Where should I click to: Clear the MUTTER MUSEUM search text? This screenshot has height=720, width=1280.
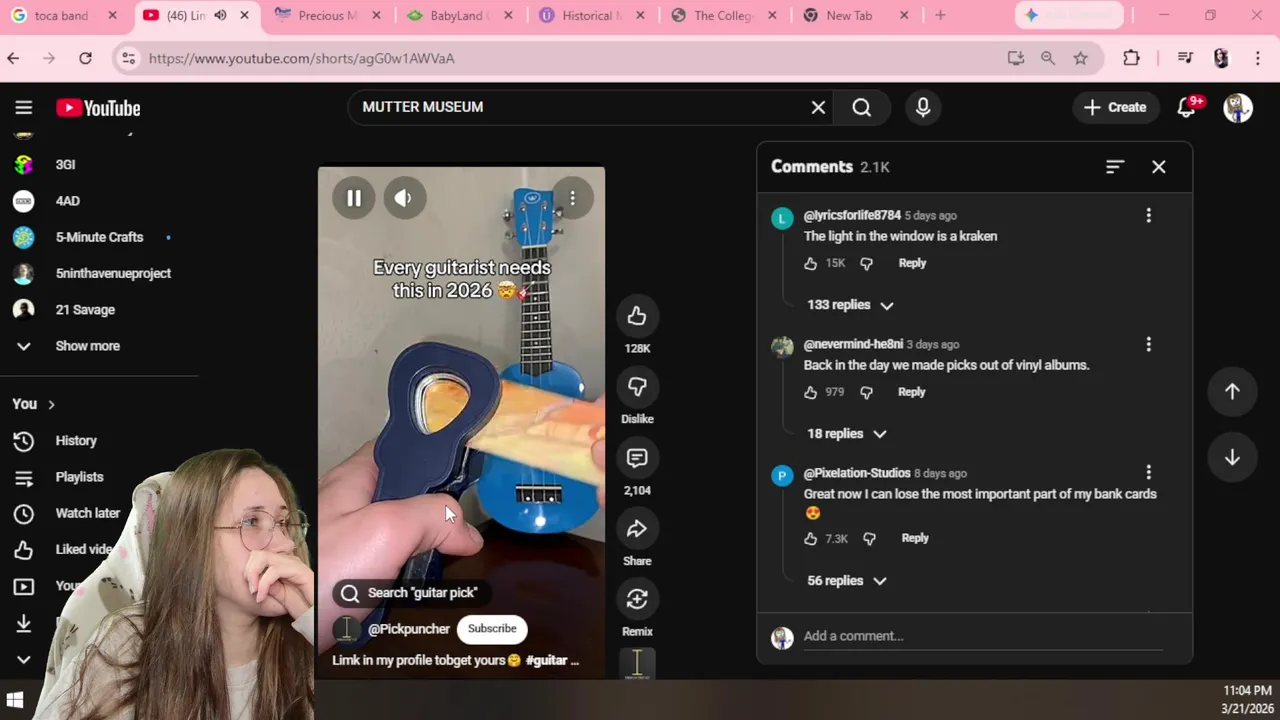coord(818,107)
